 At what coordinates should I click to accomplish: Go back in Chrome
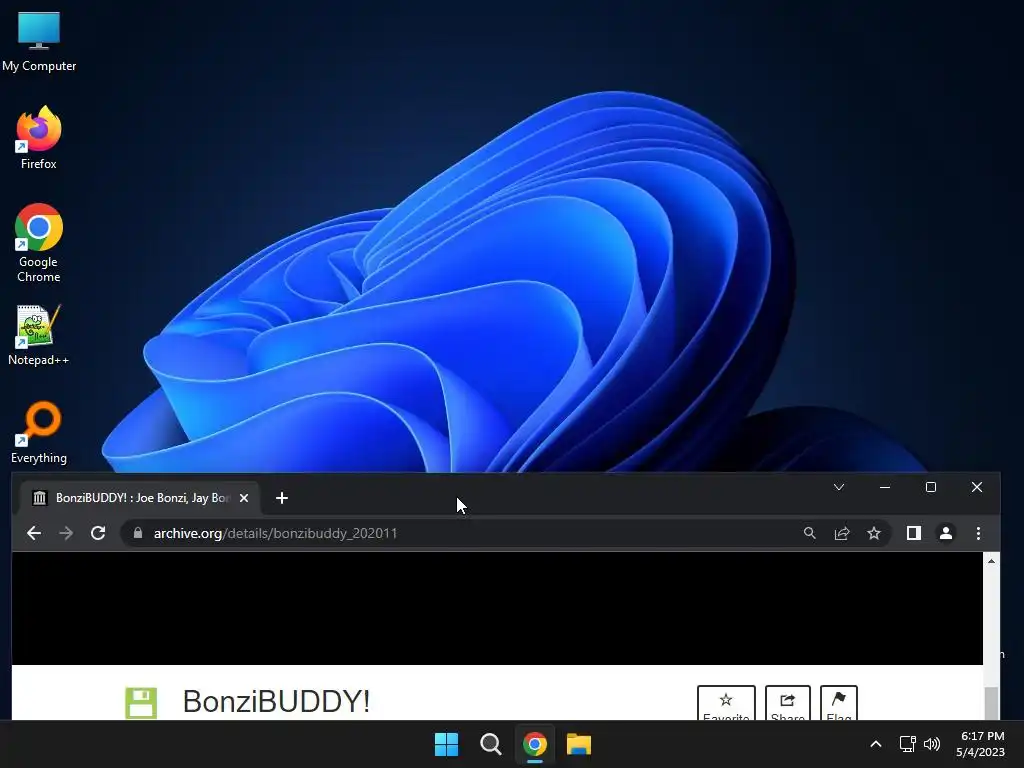tap(34, 534)
